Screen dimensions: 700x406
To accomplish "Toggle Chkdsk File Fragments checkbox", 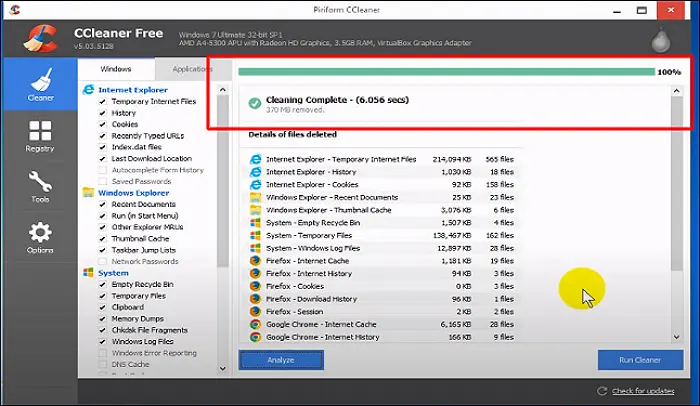I will (x=102, y=330).
